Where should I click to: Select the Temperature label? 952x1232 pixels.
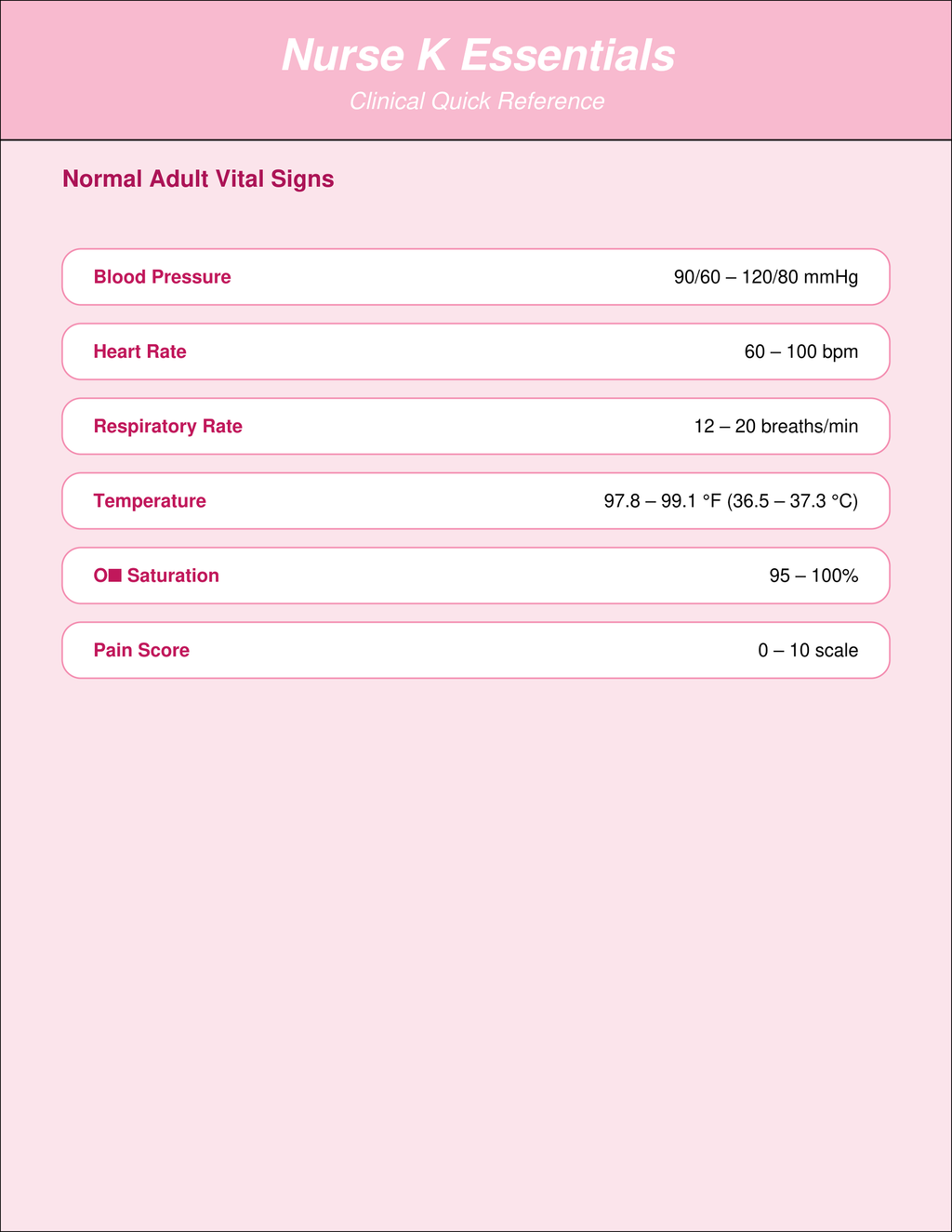(x=150, y=501)
